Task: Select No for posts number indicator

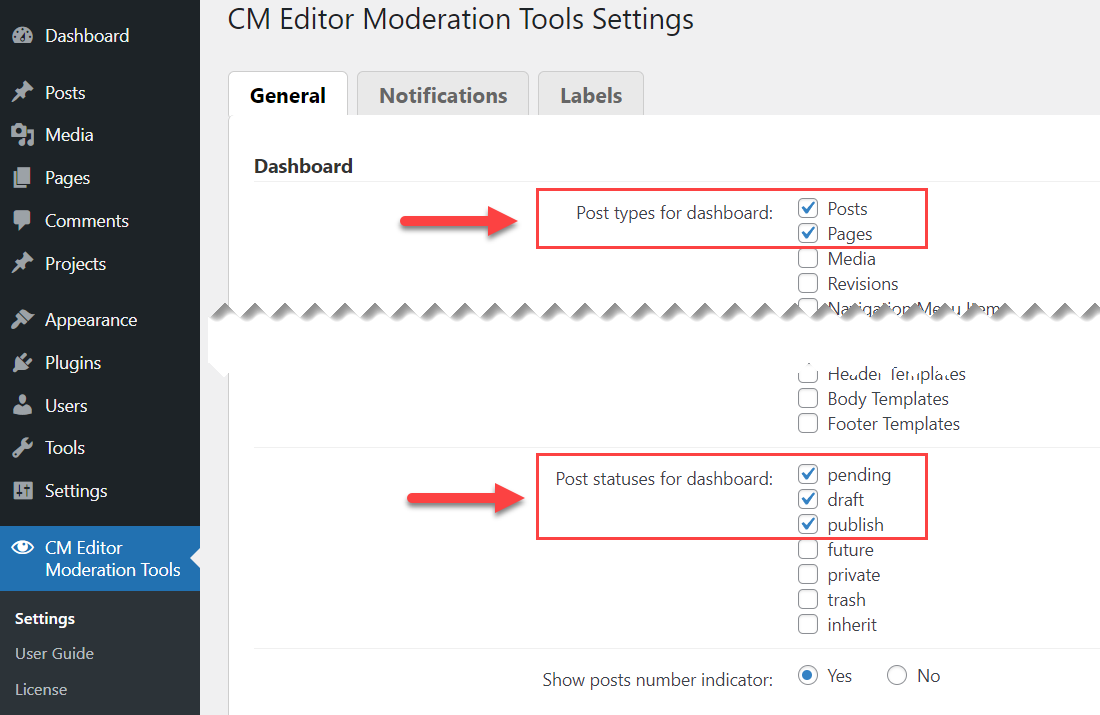Action: click(897, 675)
